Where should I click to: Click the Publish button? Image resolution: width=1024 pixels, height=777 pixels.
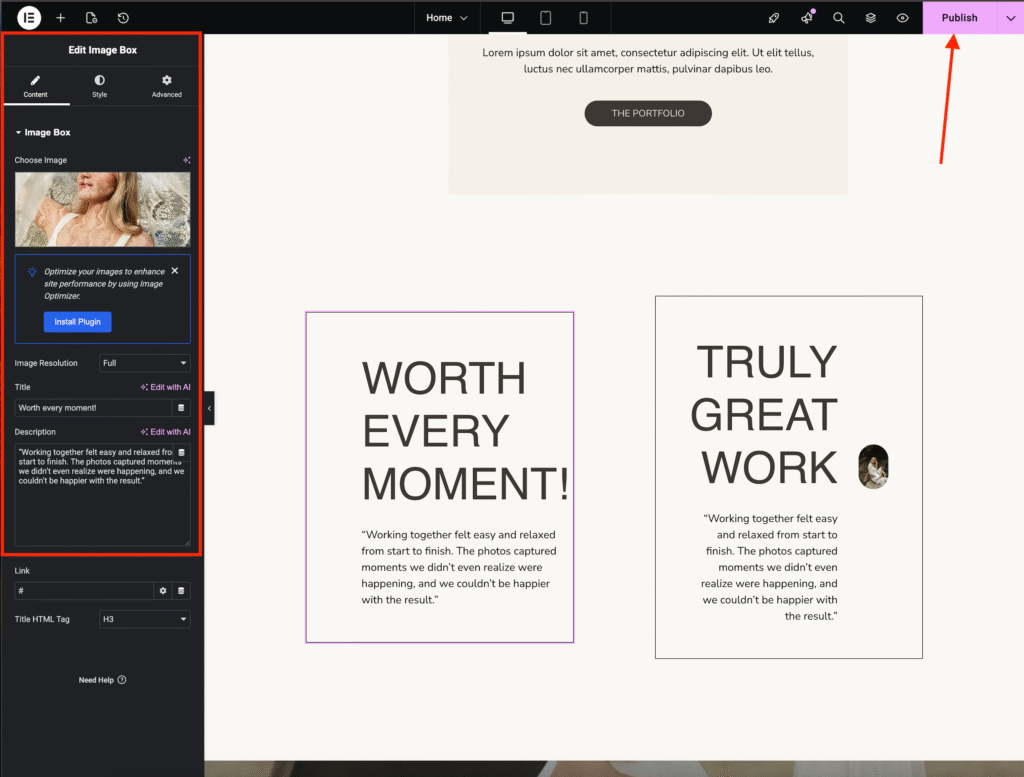(x=959, y=18)
